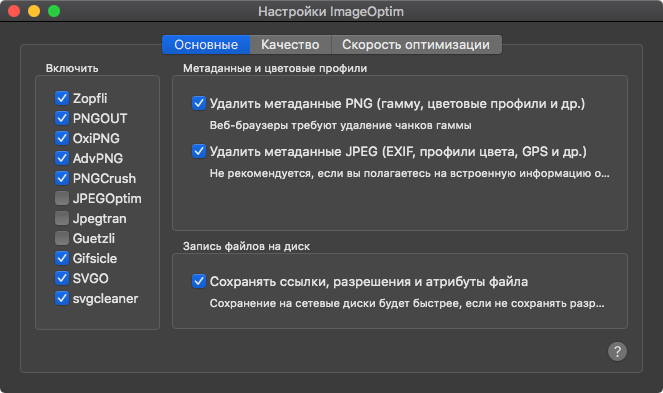Toggle the svgcleaner checkbox

point(62,298)
